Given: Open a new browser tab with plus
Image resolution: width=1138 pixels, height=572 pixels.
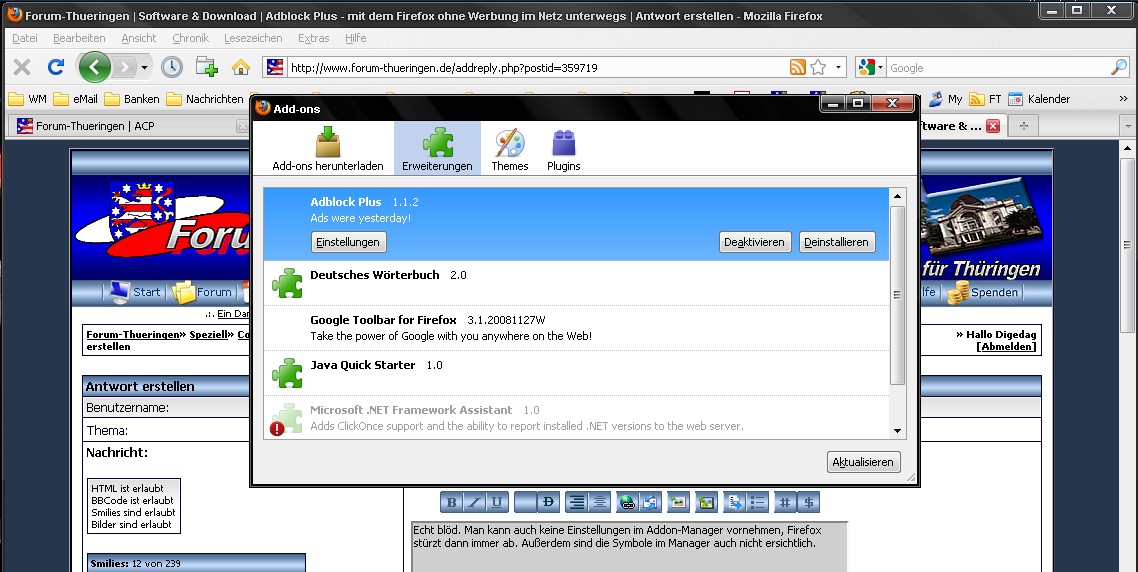Looking at the screenshot, I should click(1023, 126).
